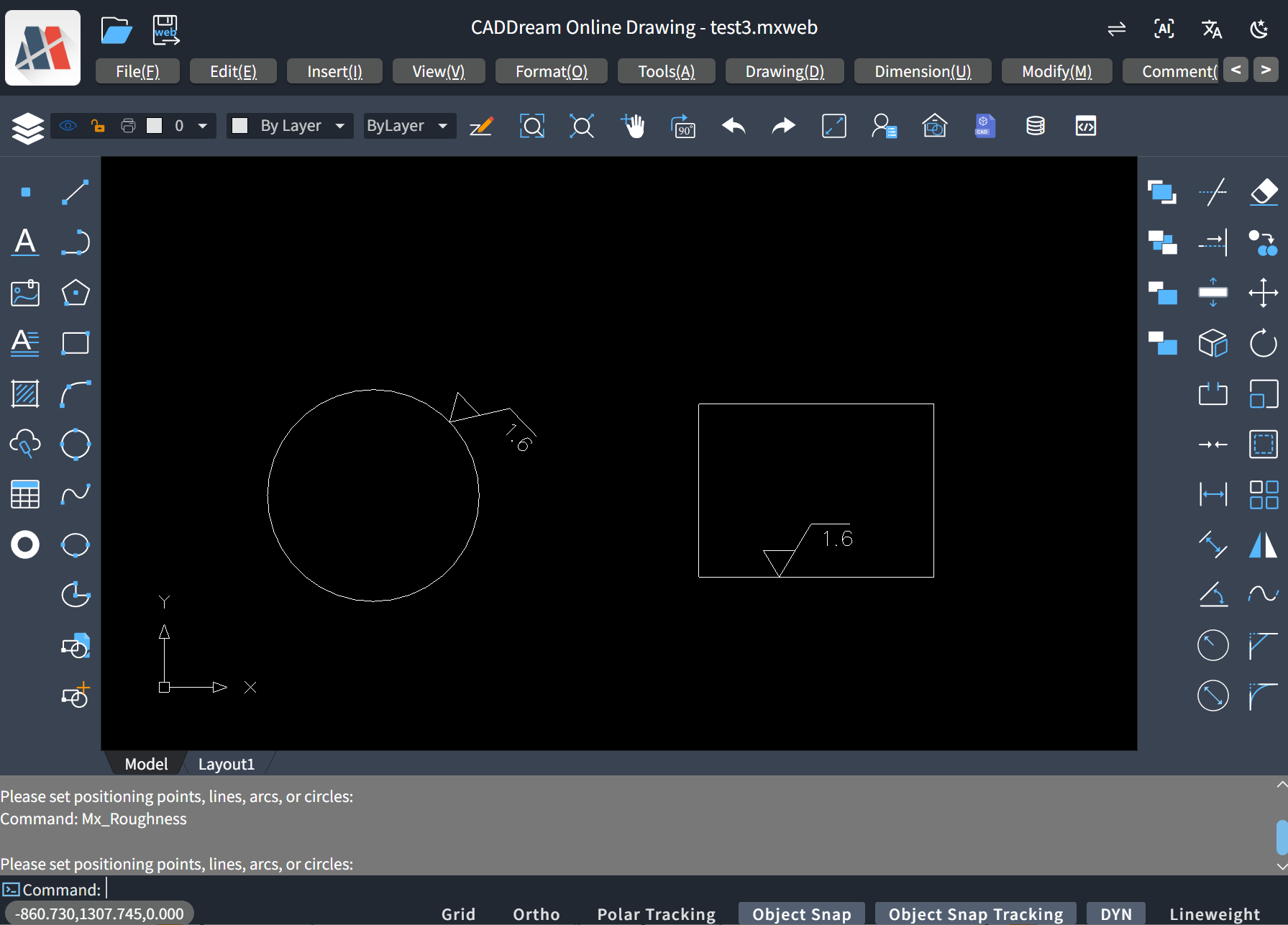Activate the Pan hand tool
1288x925 pixels.
pyautogui.click(x=633, y=126)
